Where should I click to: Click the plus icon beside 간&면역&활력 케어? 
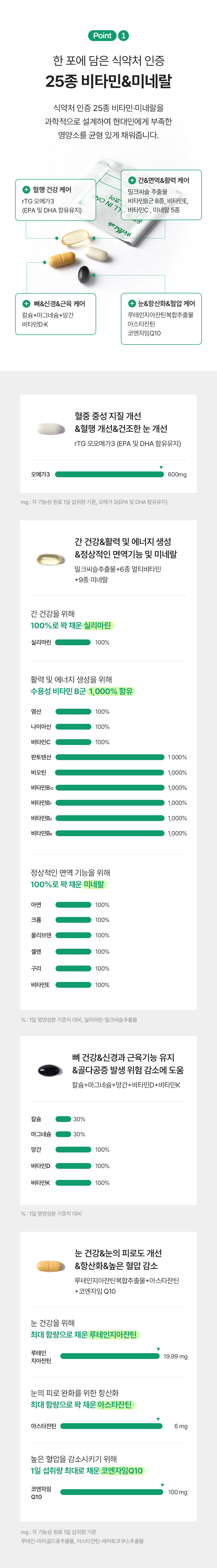[132, 180]
